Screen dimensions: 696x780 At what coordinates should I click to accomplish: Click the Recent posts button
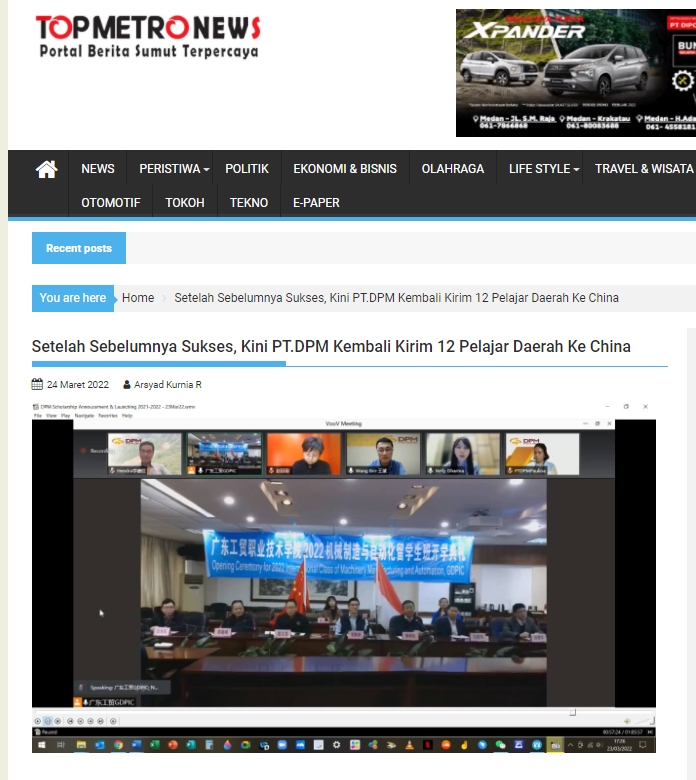tap(79, 248)
